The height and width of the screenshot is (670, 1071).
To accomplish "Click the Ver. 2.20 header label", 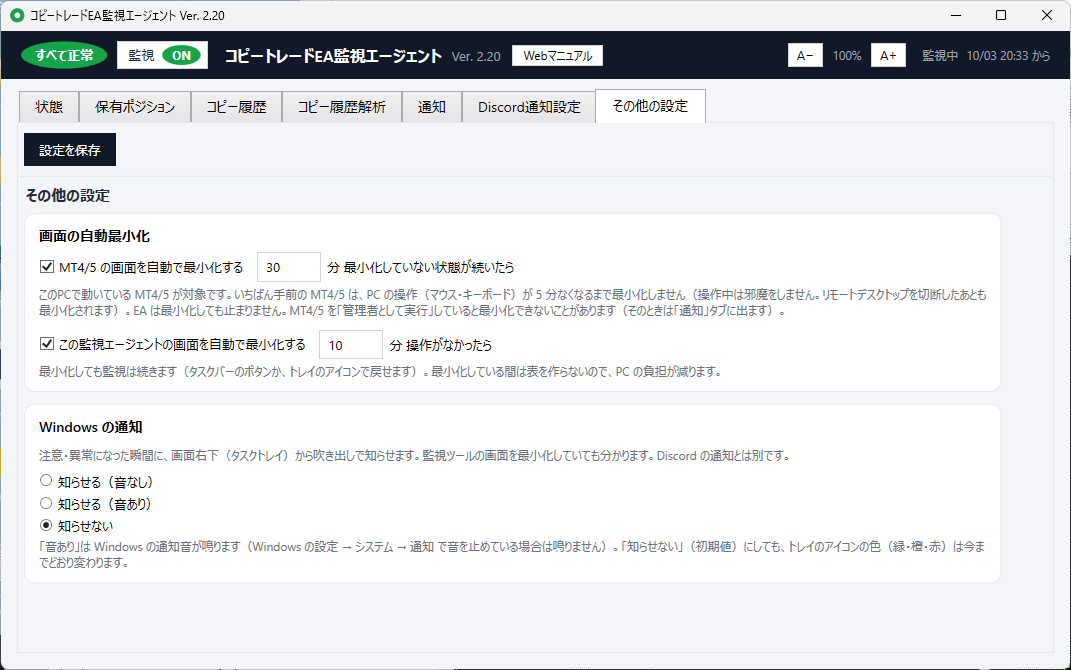I will [x=476, y=56].
